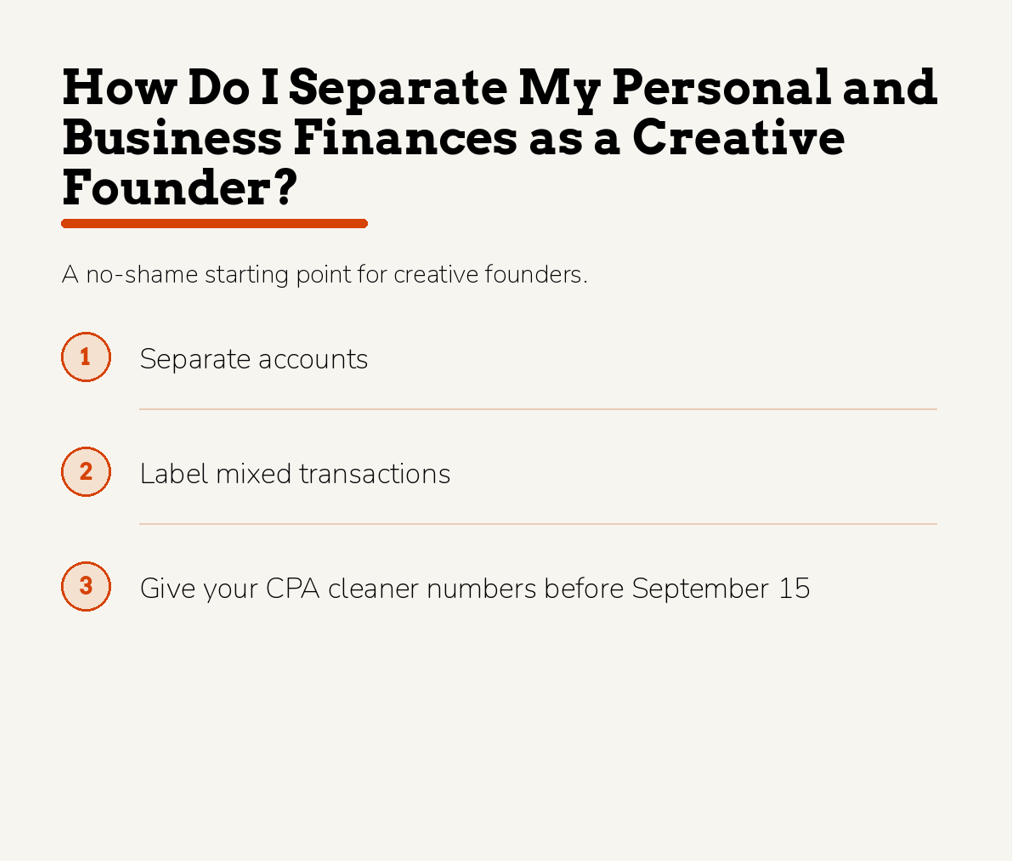The height and width of the screenshot is (861, 1012).
Task: Click the words 'creative founders' in the subtitle
Action: tap(488, 274)
